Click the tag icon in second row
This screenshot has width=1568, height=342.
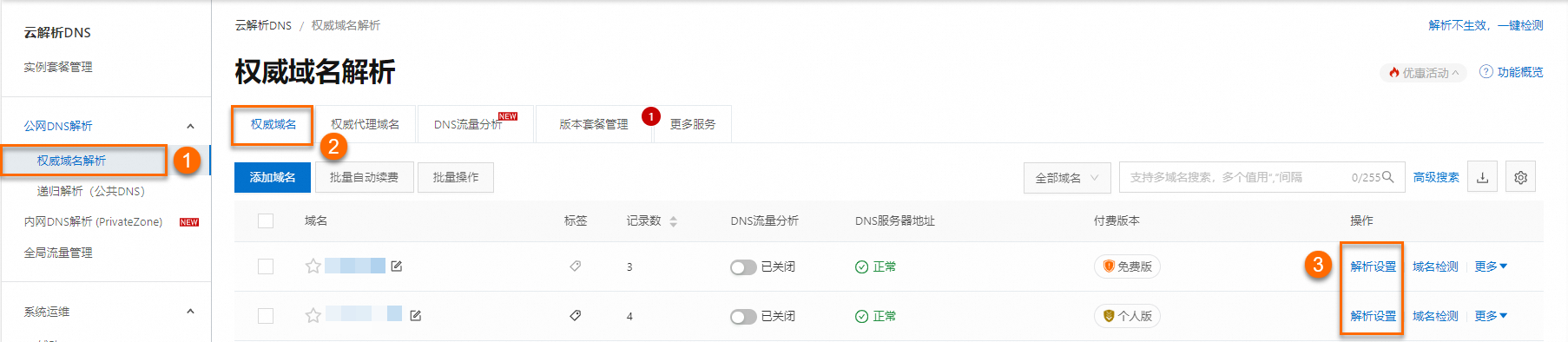[x=575, y=316]
